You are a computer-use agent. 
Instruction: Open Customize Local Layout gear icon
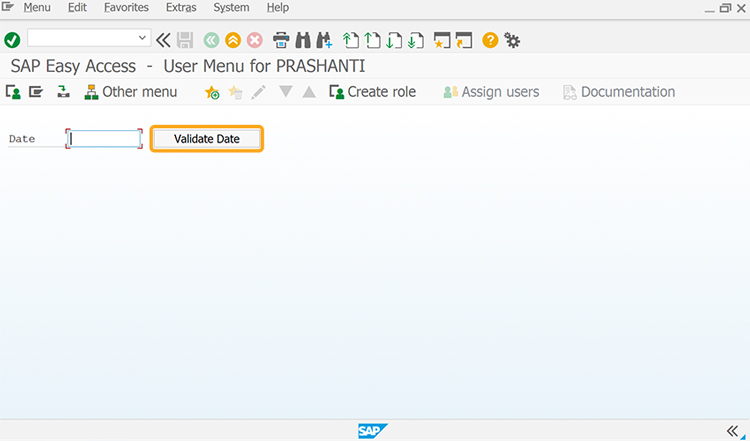pyautogui.click(x=512, y=40)
